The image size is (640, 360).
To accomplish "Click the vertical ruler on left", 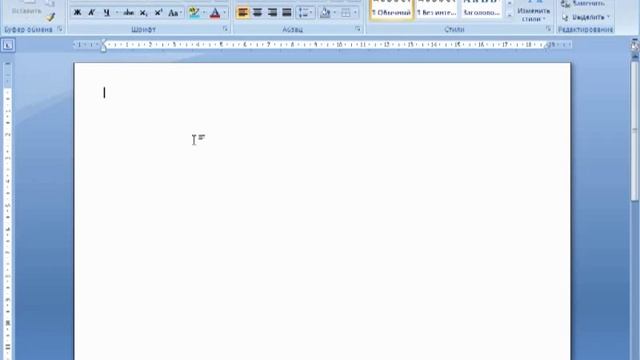I will click(x=8, y=211).
